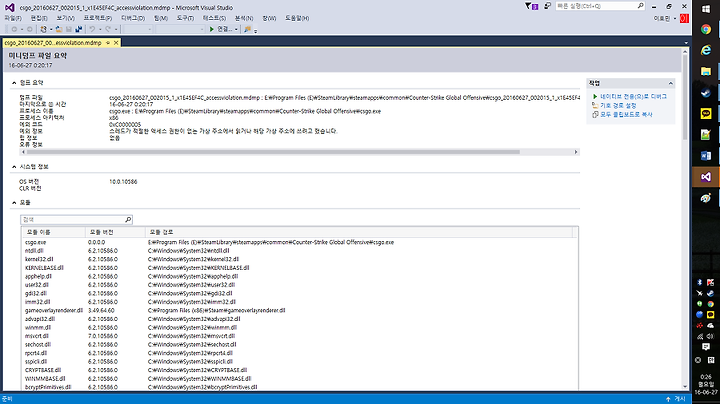Click the main vertical scrollbar down arrow

pyautogui.click(x=685, y=387)
